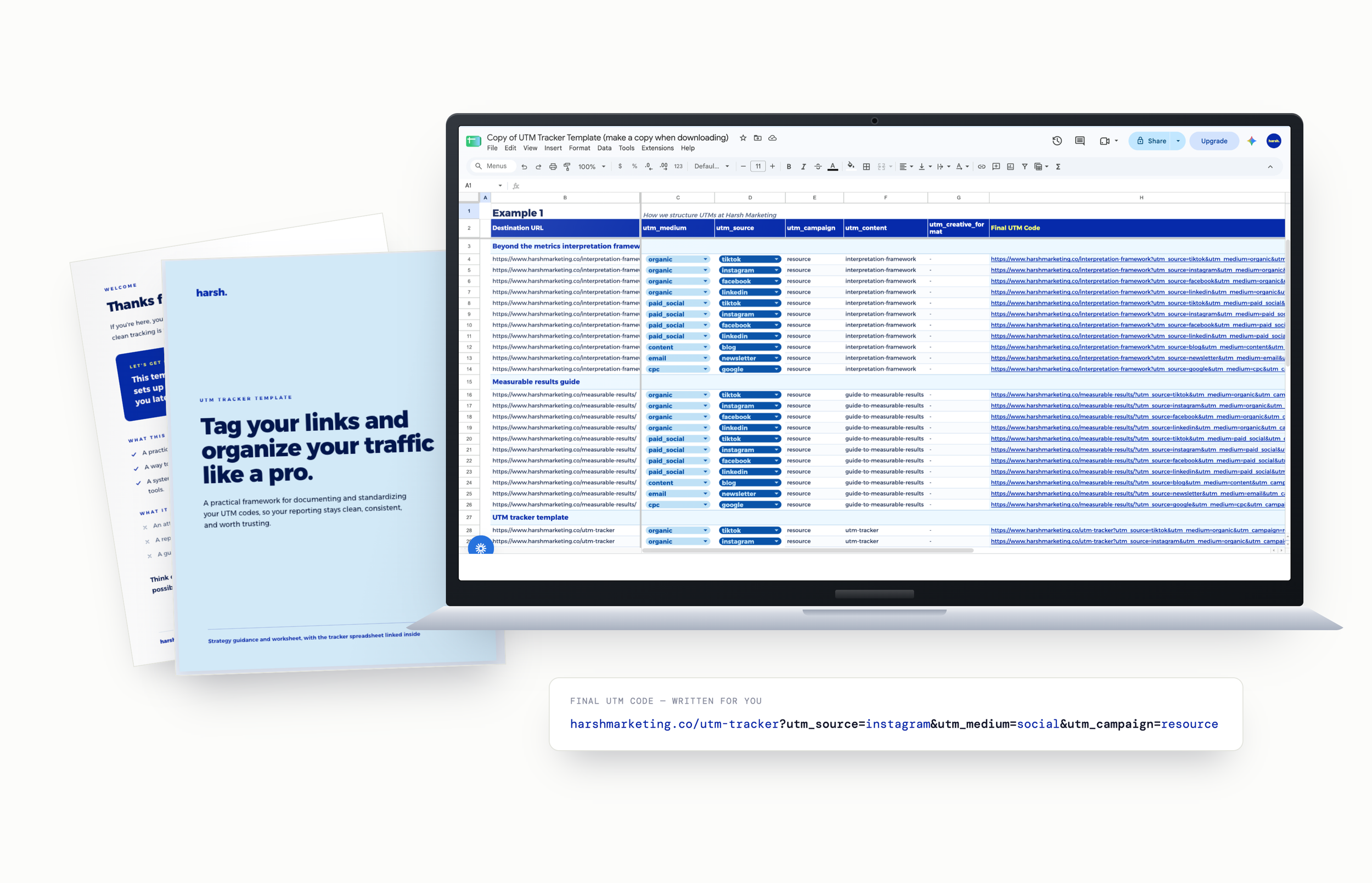Select the 'Example 1' title cell
Image resolution: width=1372 pixels, height=883 pixels.
[x=565, y=212]
